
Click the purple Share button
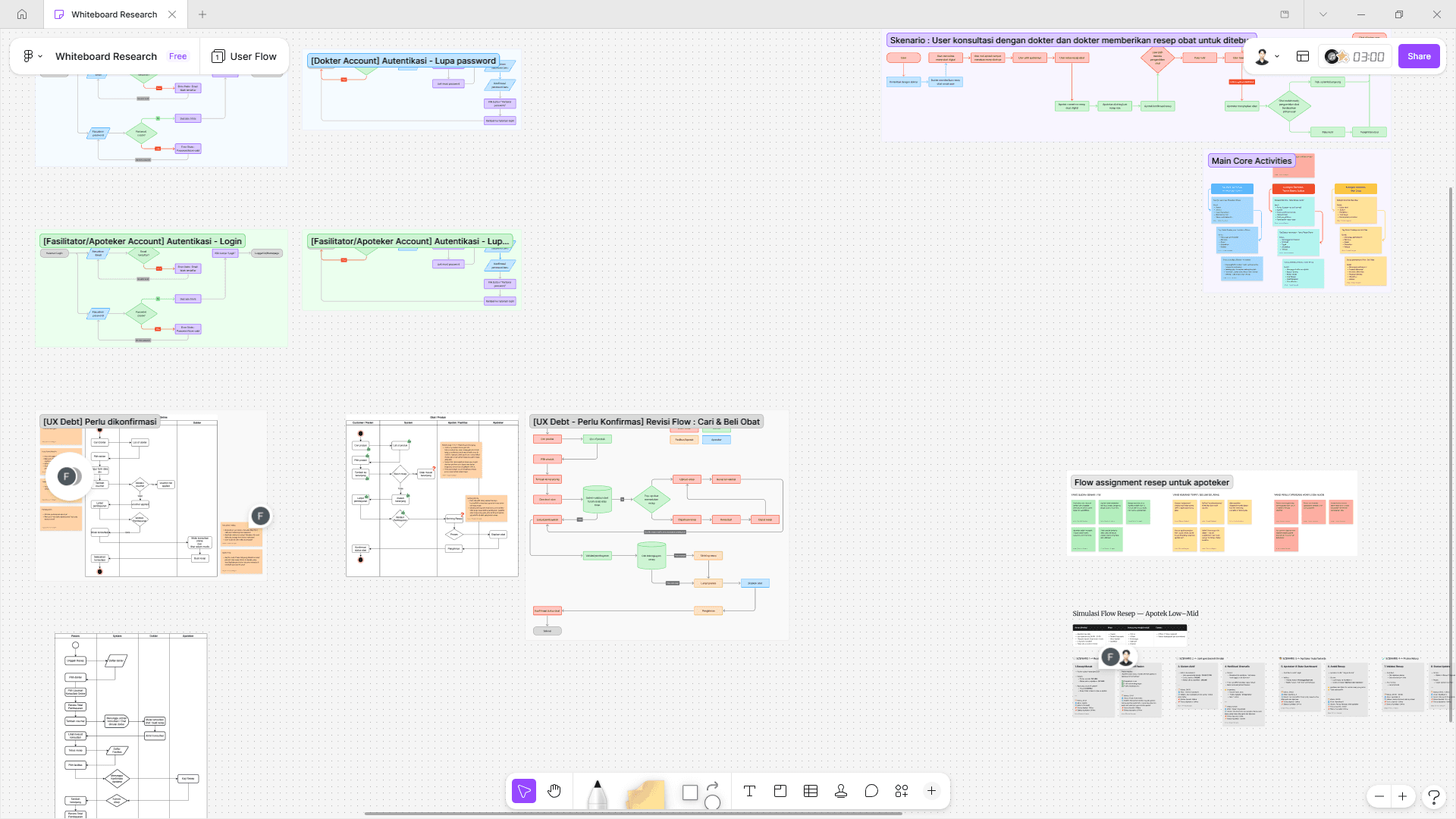[1418, 56]
